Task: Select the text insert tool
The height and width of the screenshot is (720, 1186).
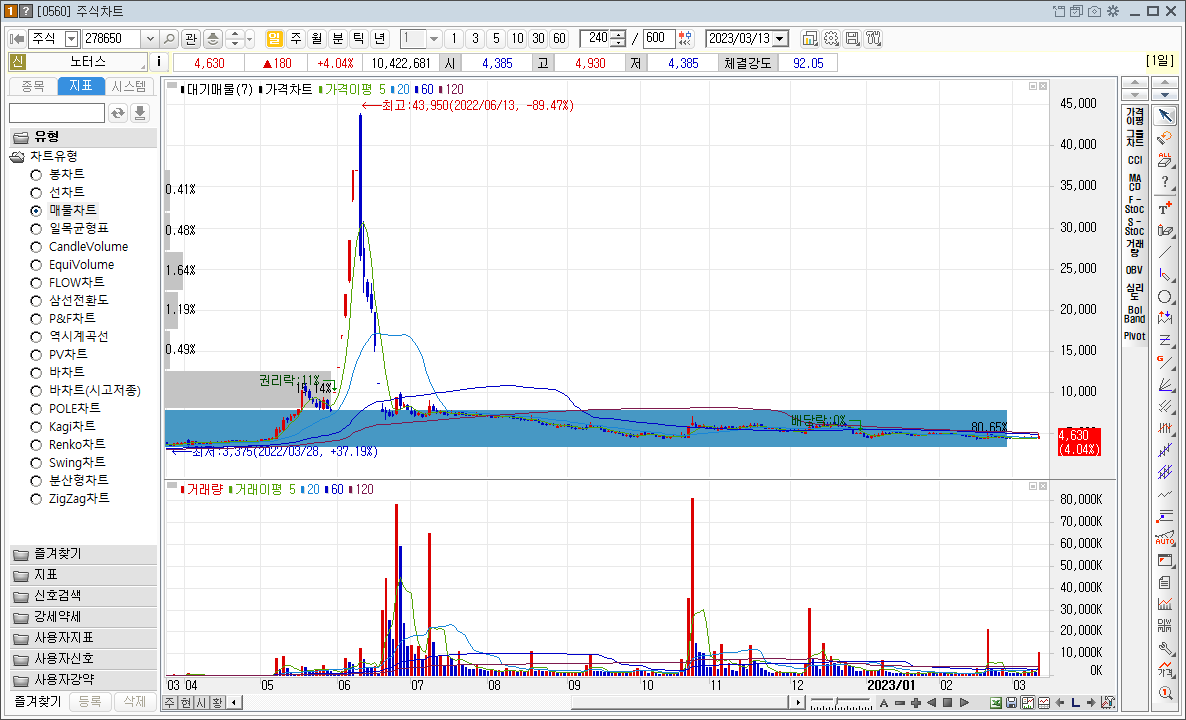Action: point(1165,207)
